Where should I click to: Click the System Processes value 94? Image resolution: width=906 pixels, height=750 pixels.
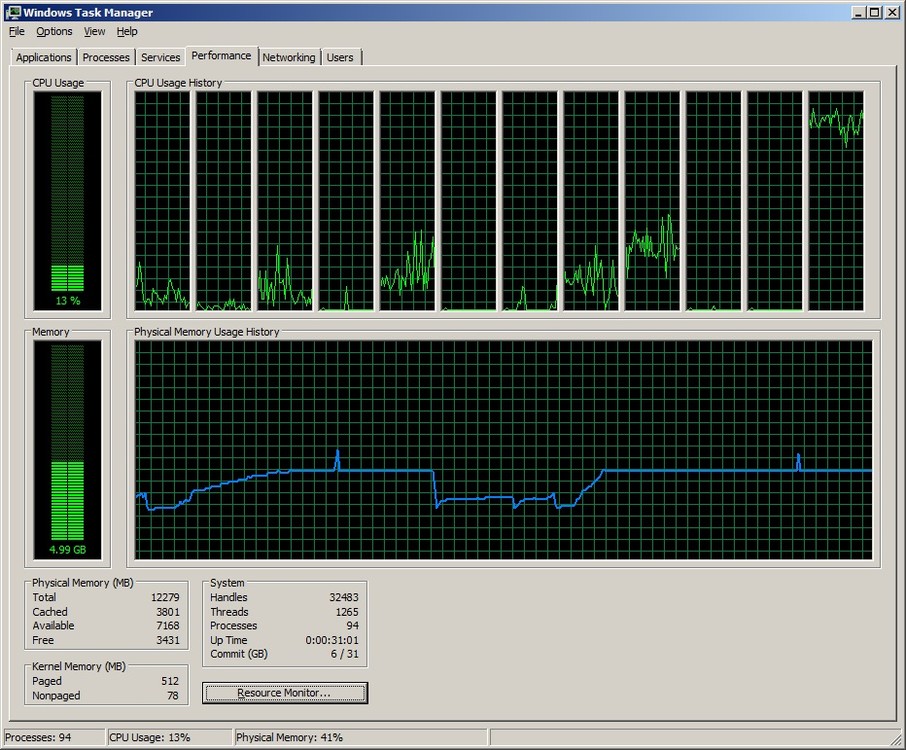point(352,626)
